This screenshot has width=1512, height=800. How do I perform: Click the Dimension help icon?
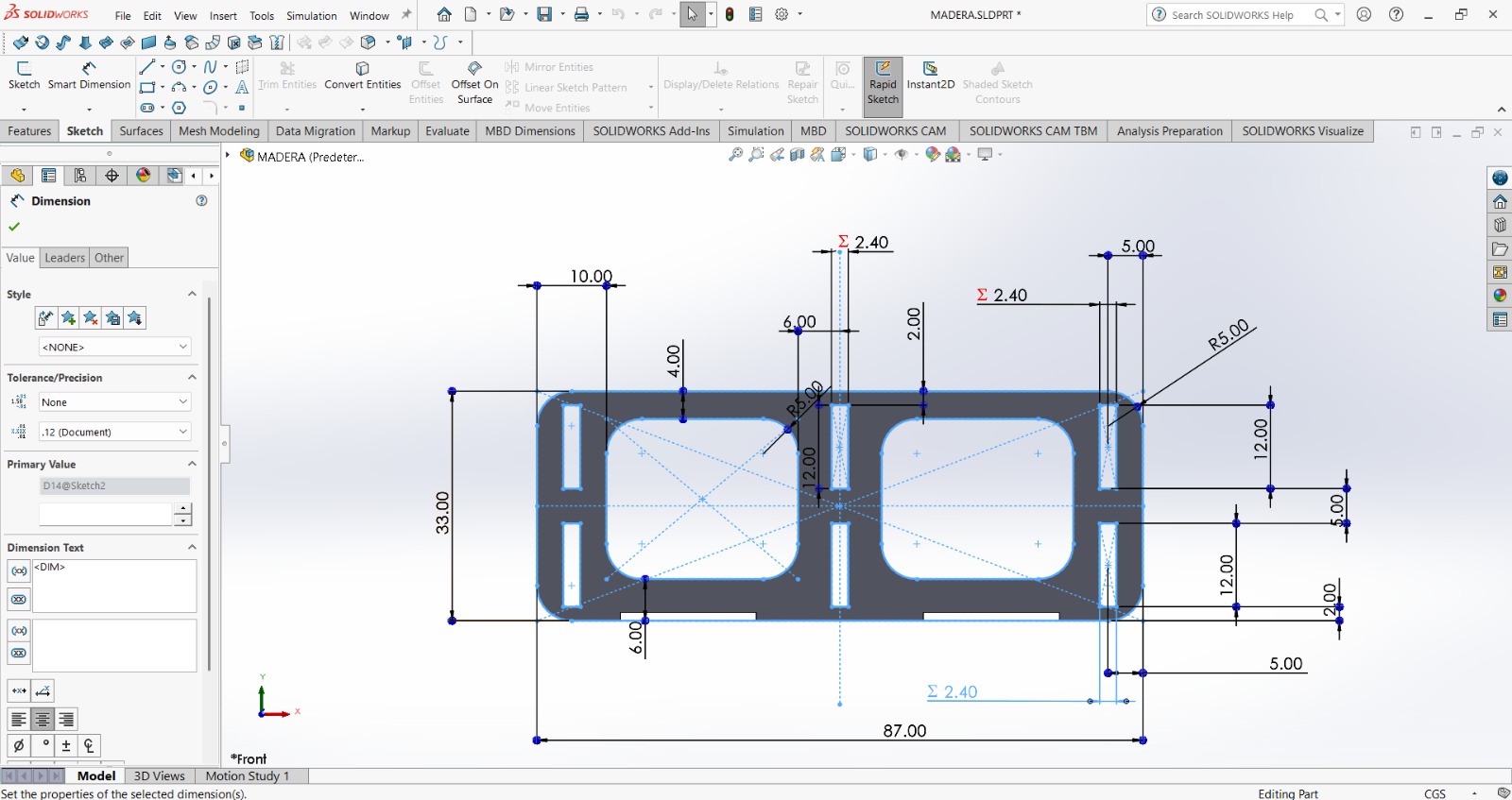click(201, 200)
